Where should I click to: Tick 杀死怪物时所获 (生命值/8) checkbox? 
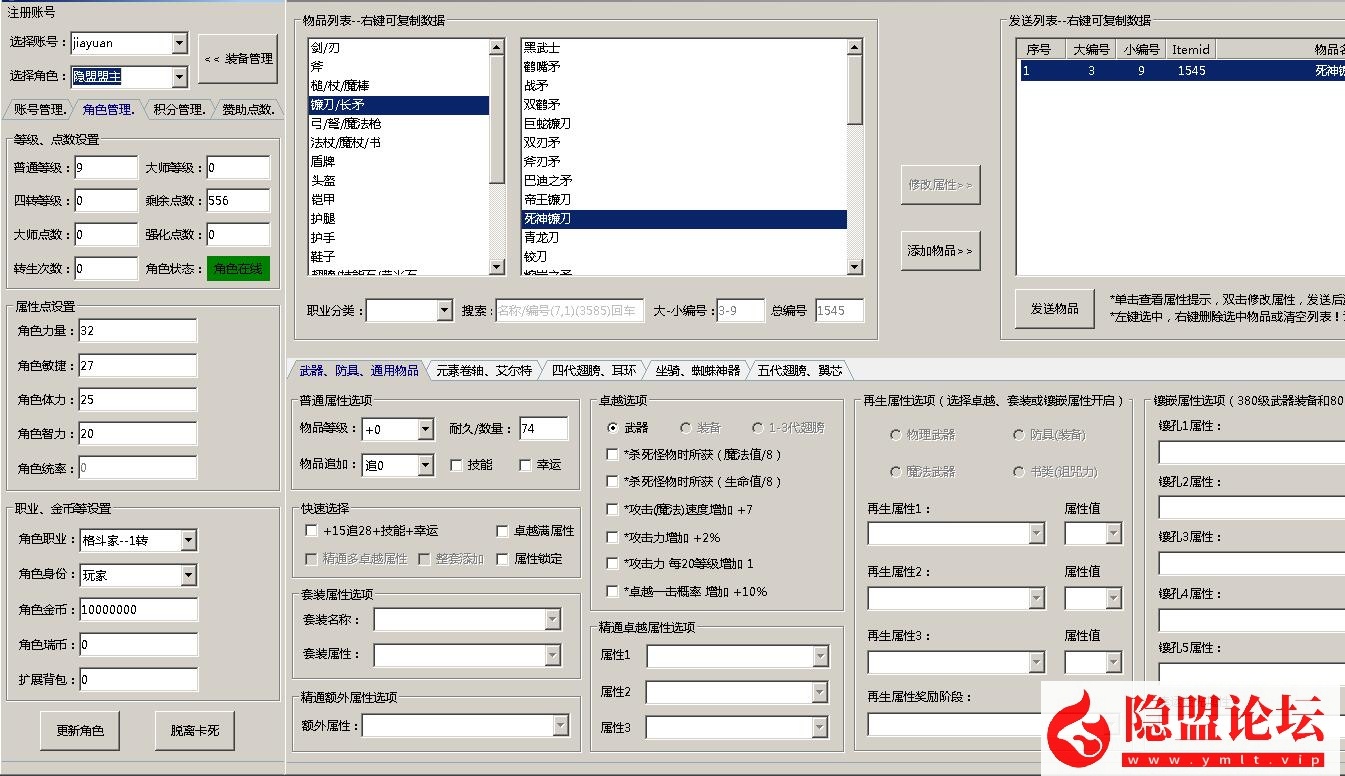tap(613, 482)
